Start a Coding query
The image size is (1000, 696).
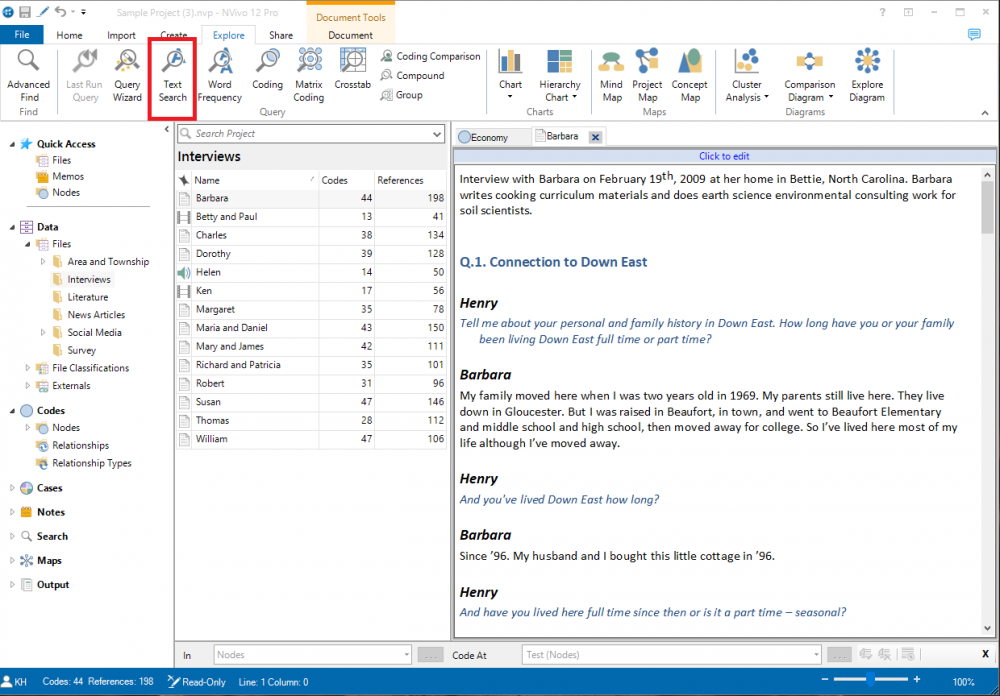click(x=267, y=70)
